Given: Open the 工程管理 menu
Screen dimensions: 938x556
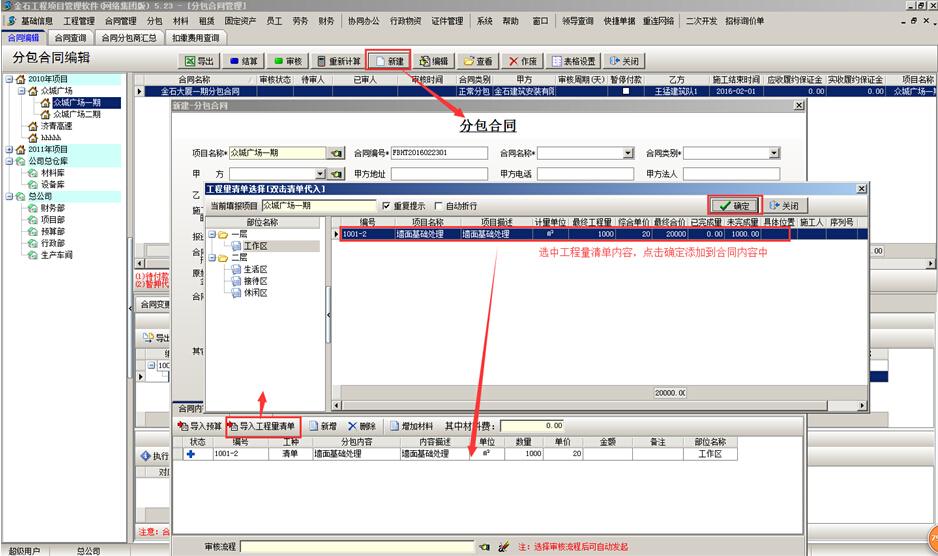Looking at the screenshot, I should (79, 20).
